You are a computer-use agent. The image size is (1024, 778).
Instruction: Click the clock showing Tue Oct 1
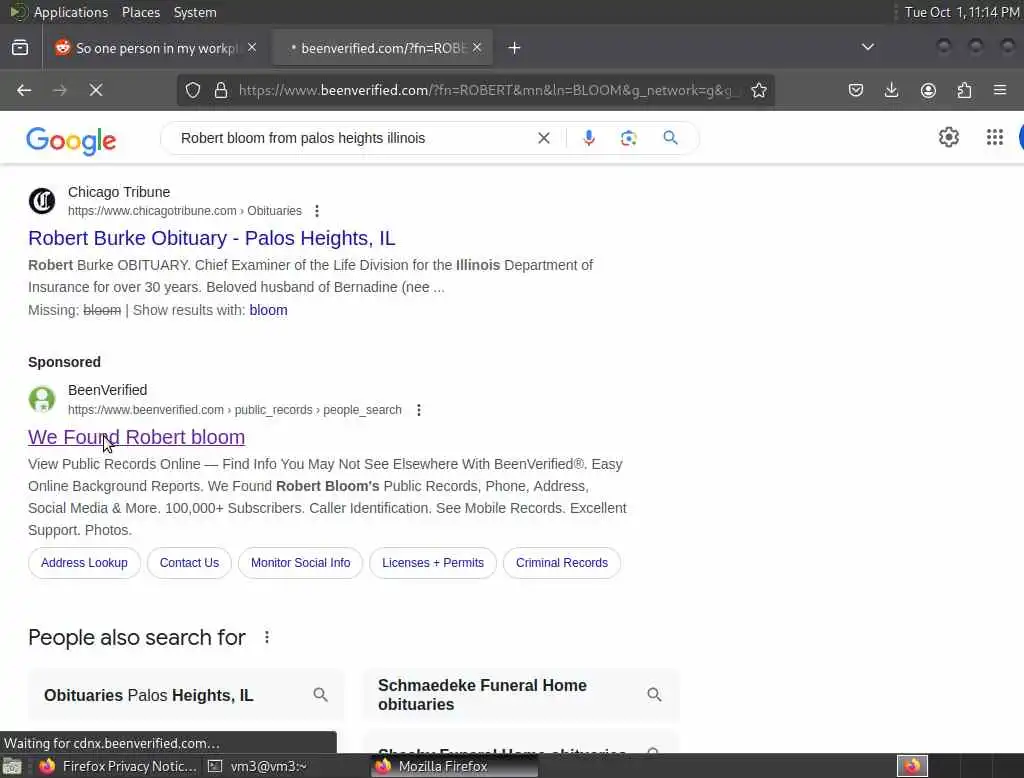[961, 12]
